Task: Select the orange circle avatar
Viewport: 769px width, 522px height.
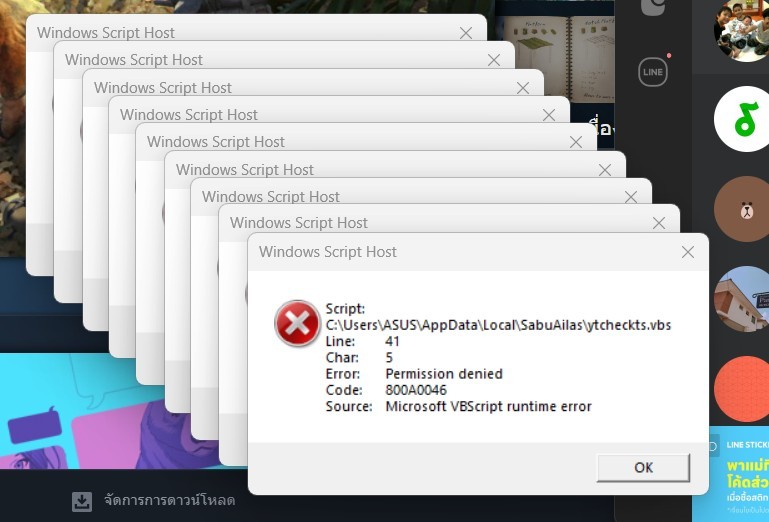Action: pos(743,389)
